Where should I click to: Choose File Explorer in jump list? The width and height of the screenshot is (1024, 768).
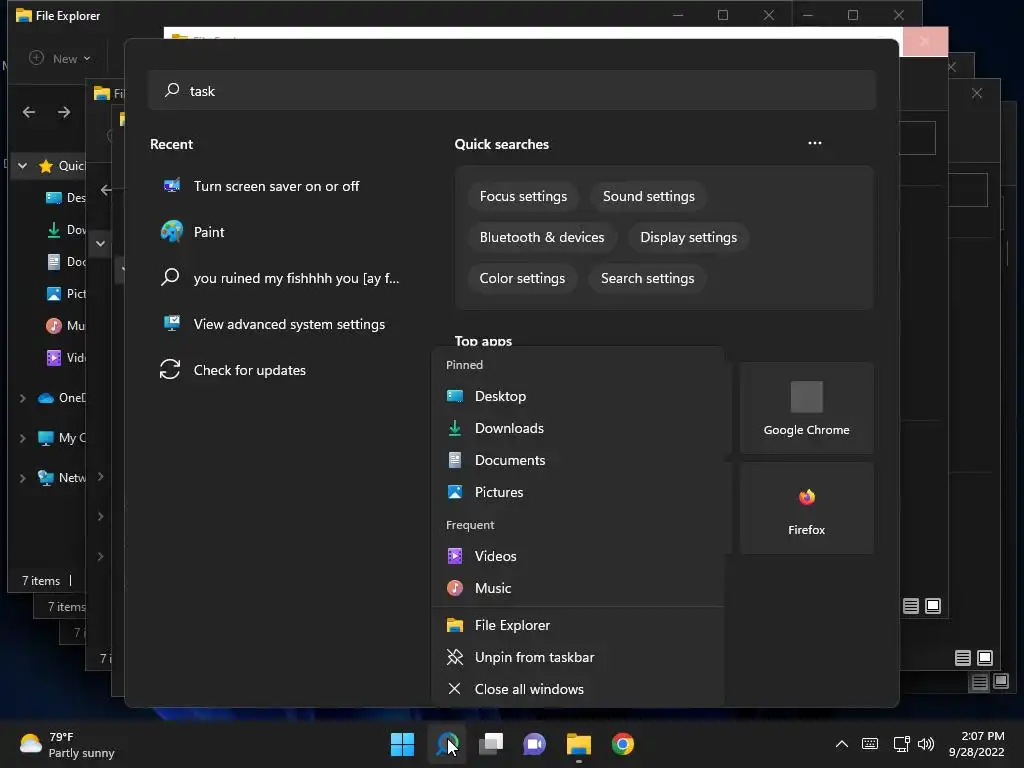click(578, 626)
